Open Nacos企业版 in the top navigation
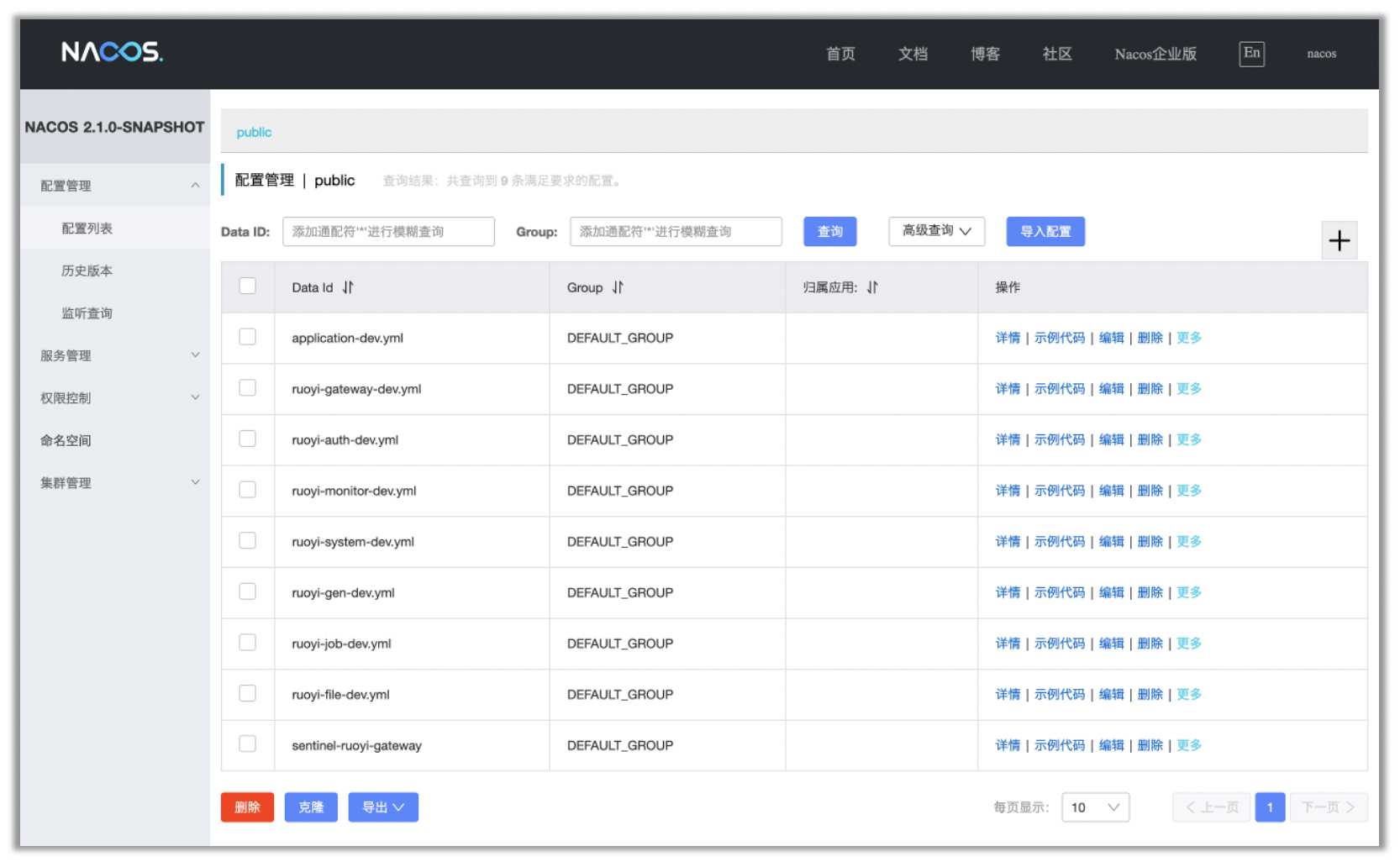The width and height of the screenshot is (1400, 867). tap(1155, 54)
